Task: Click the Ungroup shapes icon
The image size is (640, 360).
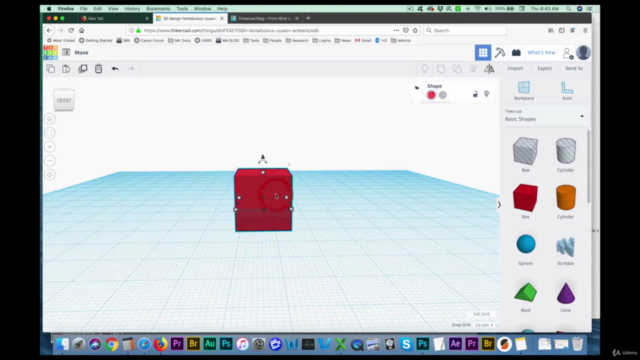Action: click(457, 69)
